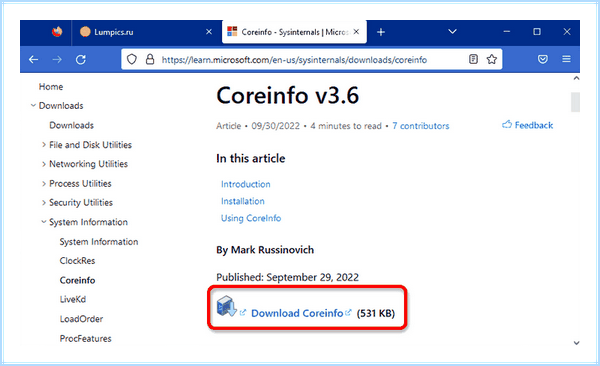Click the scrollbar down arrow

[576, 343]
